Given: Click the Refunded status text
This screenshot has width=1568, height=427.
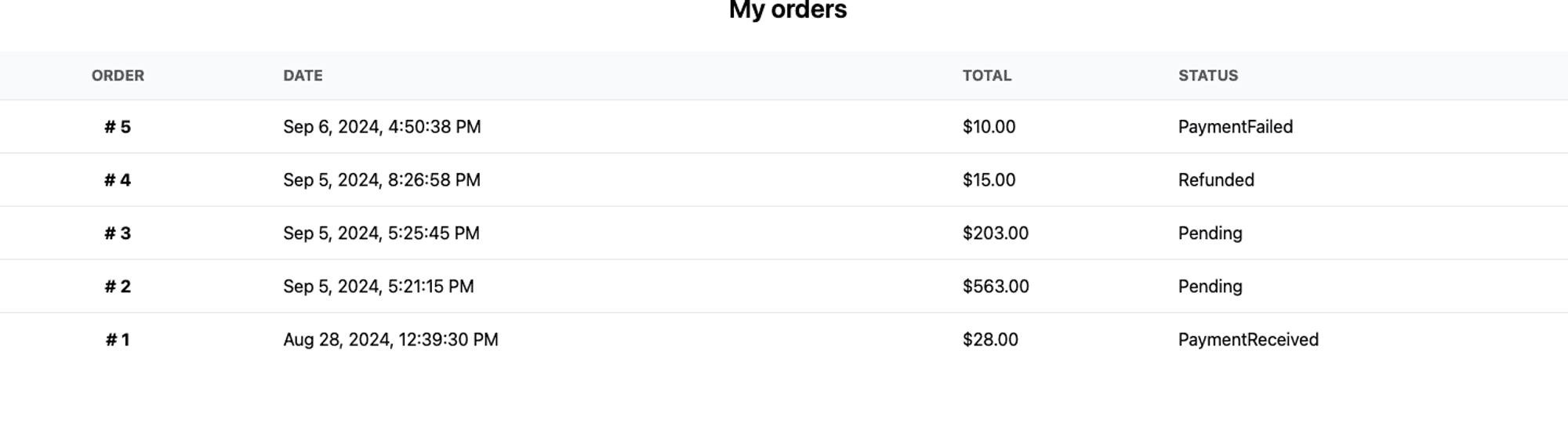Looking at the screenshot, I should point(1215,180).
